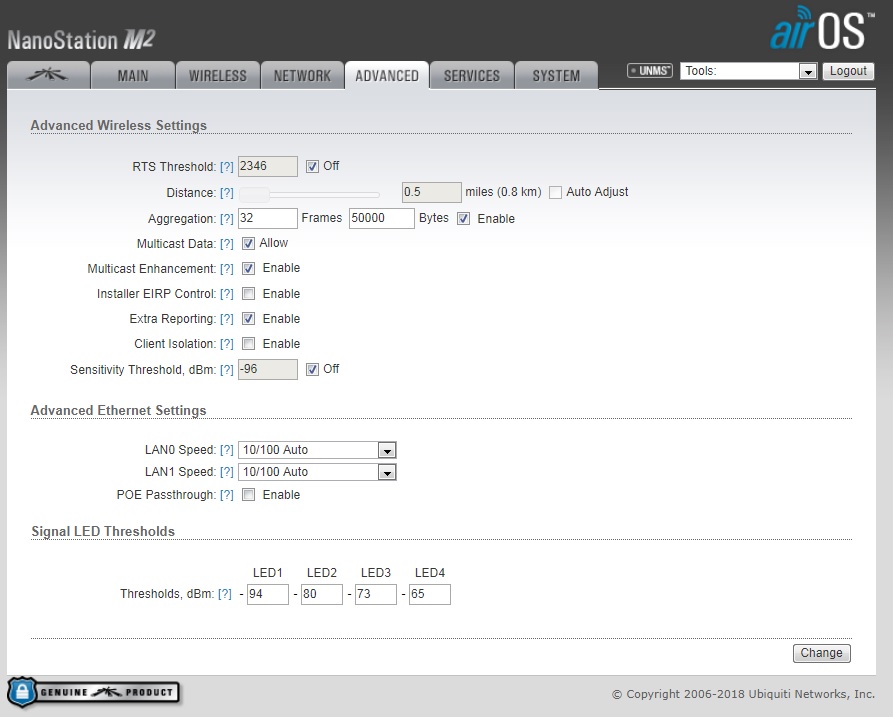Click the UNMS status badge
Image resolution: width=893 pixels, height=717 pixels.
(x=650, y=71)
